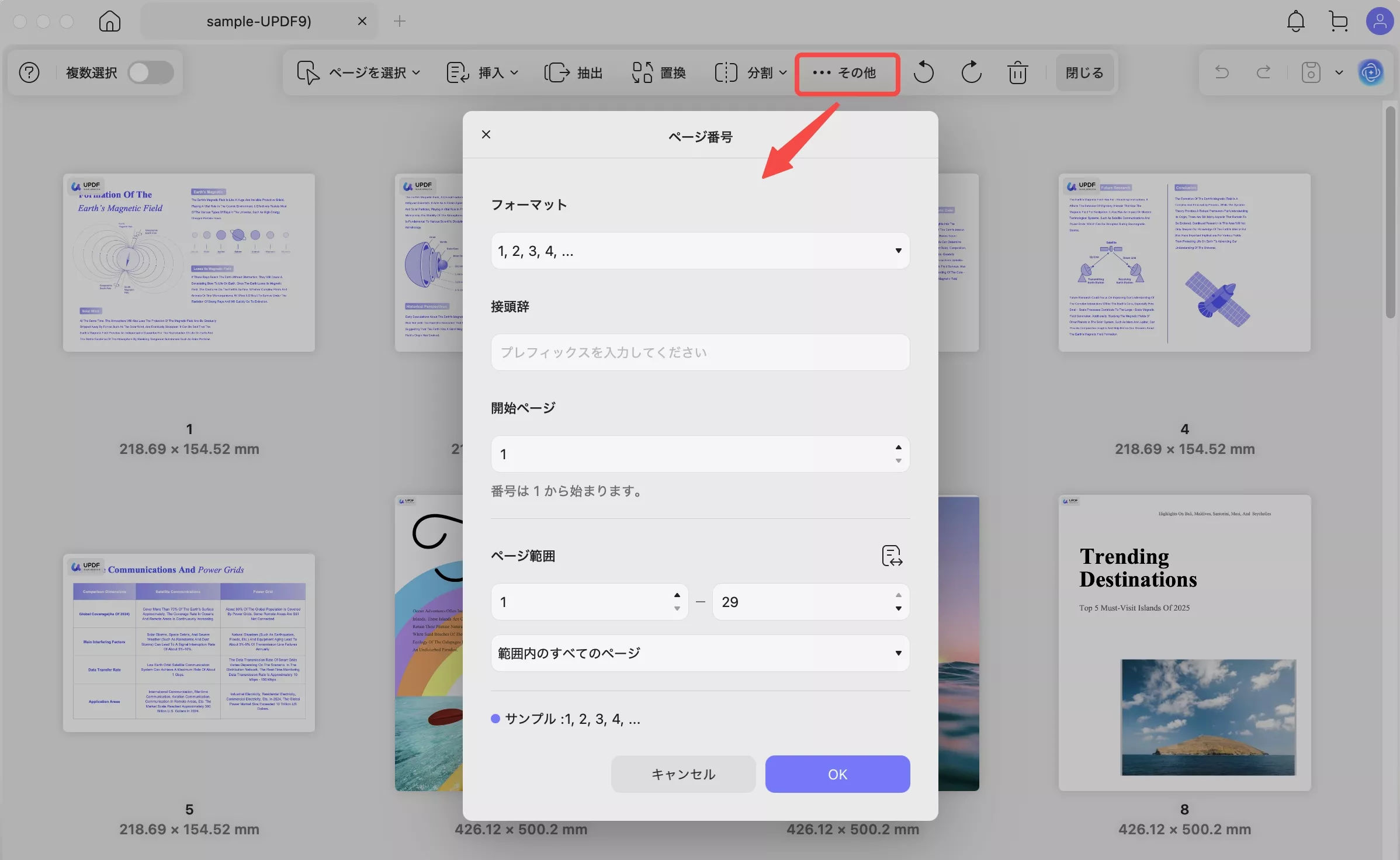Click the AI assistant icon in top right
The image size is (1400, 860).
pos(1371,72)
